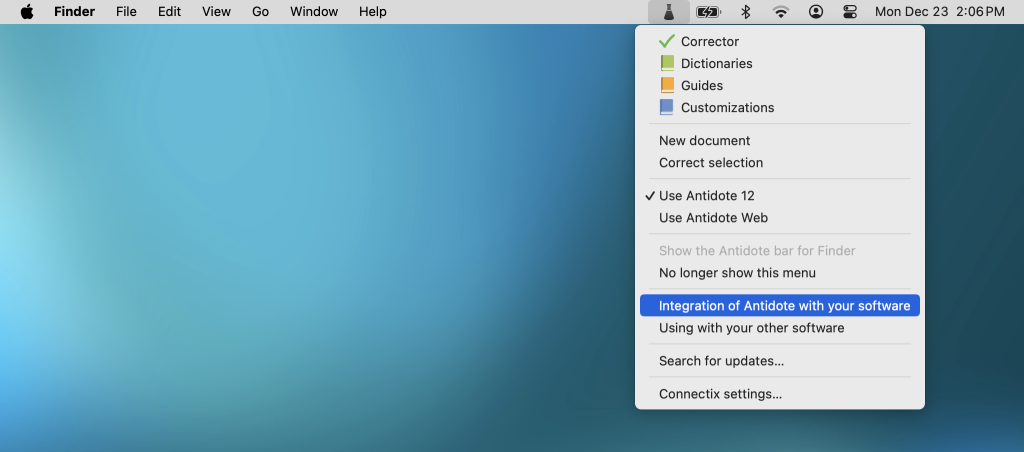This screenshot has height=452, width=1024.
Task: Select New document from the menu
Action: click(x=704, y=141)
